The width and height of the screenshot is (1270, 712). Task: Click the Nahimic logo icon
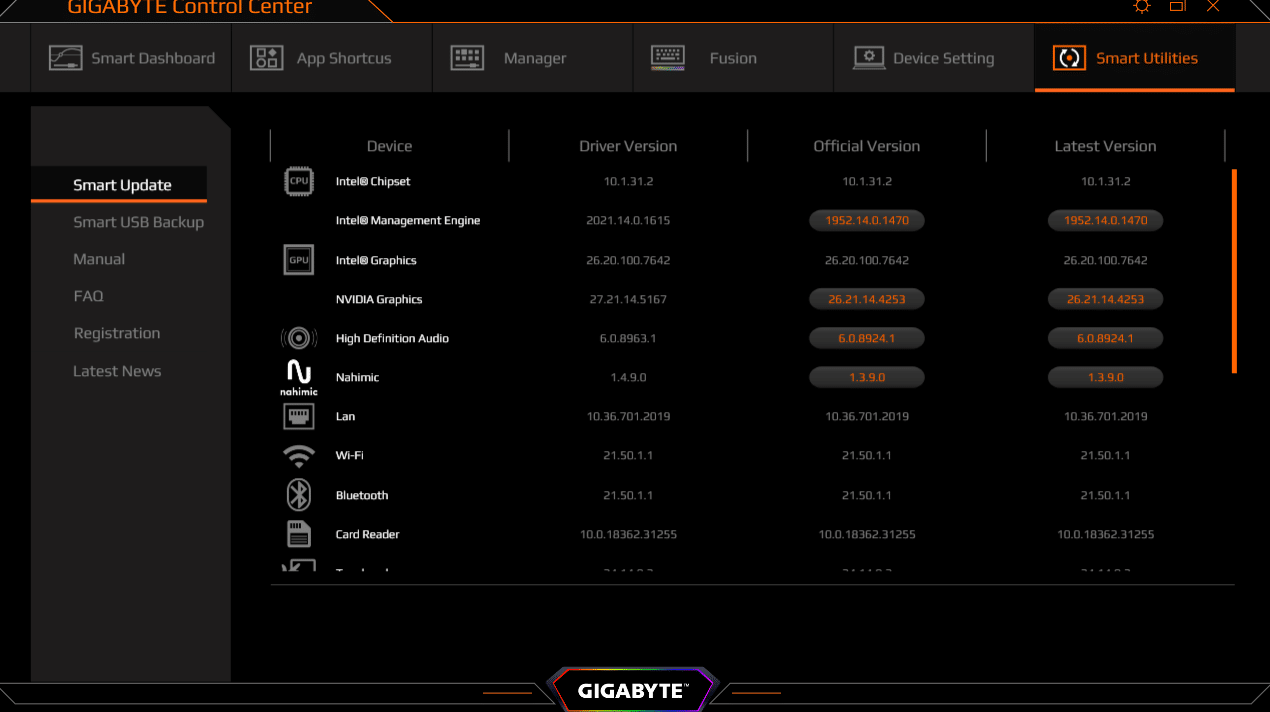299,377
